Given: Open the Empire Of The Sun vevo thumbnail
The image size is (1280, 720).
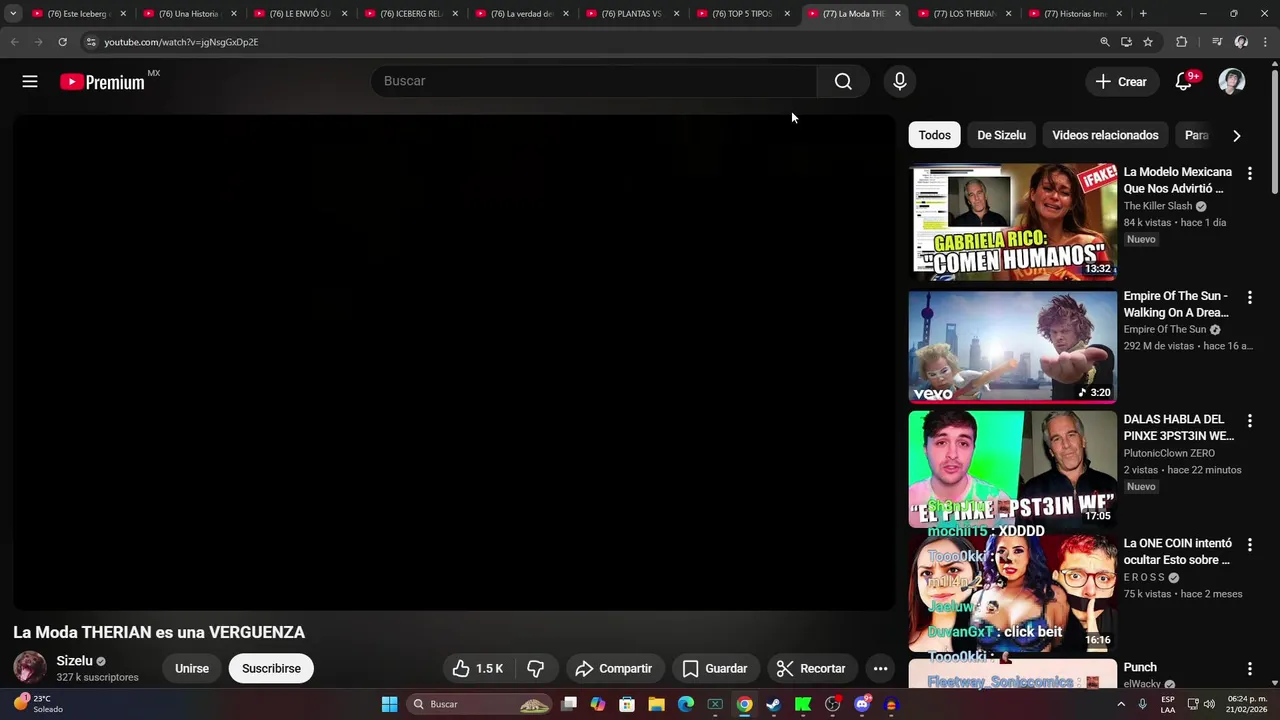Looking at the screenshot, I should [1012, 346].
